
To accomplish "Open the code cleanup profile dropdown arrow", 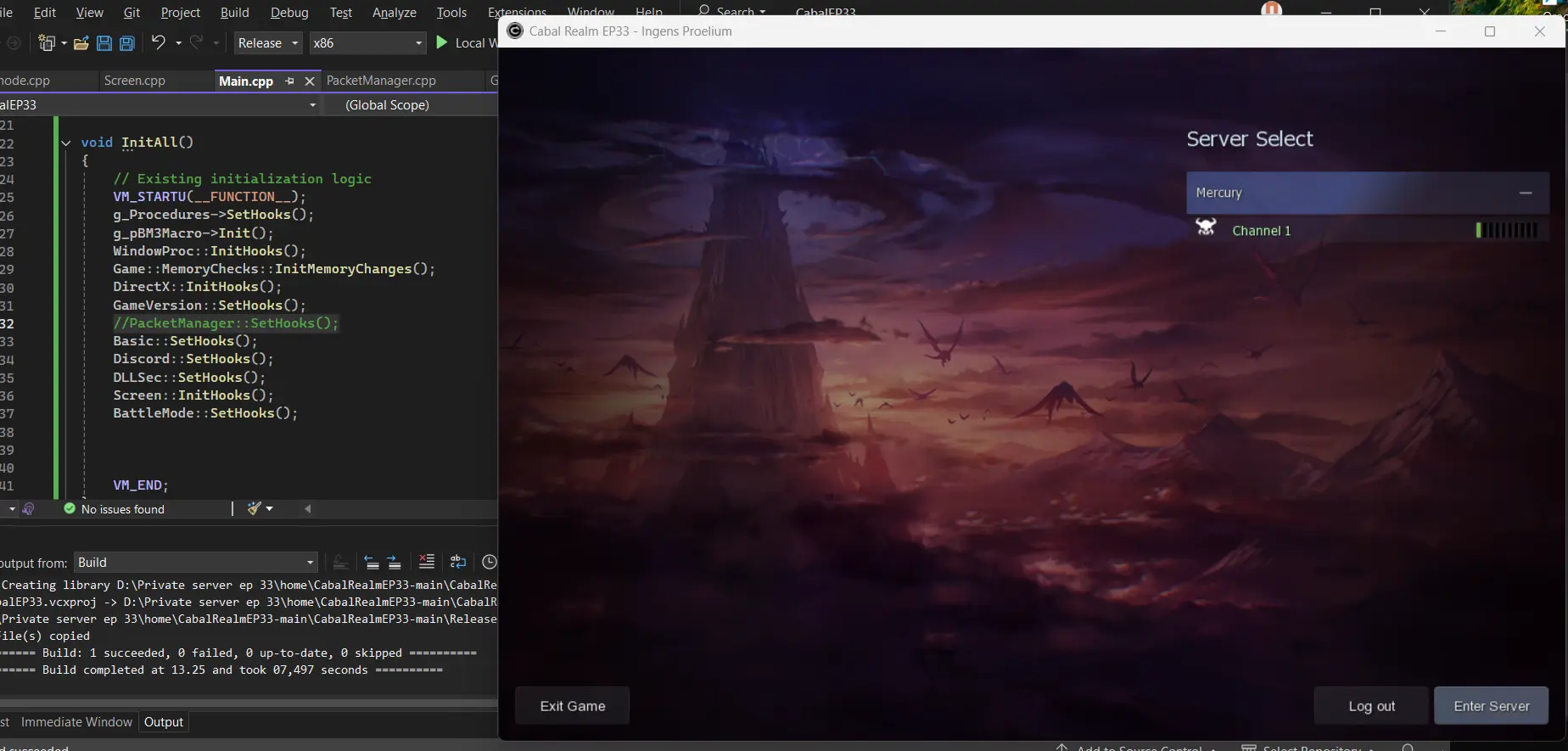I will coord(270,508).
